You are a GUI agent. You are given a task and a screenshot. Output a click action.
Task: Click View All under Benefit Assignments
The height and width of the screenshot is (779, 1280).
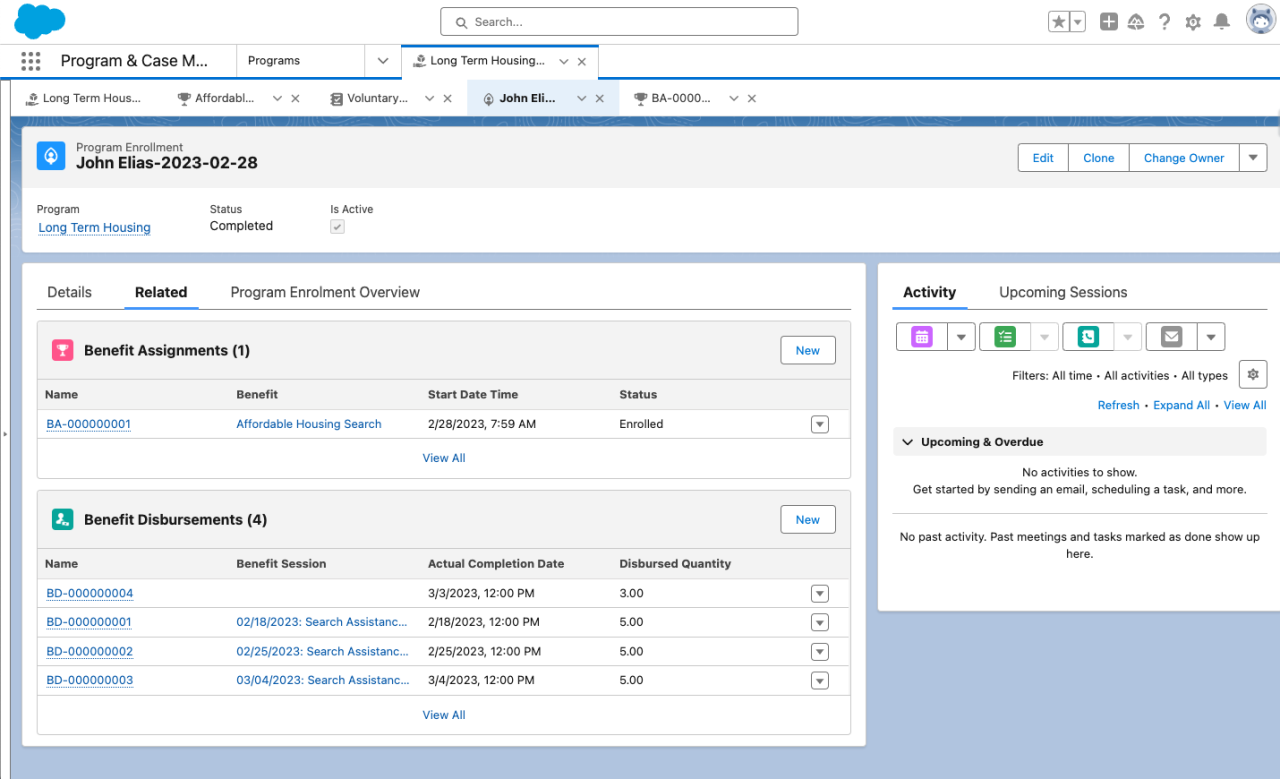point(444,458)
